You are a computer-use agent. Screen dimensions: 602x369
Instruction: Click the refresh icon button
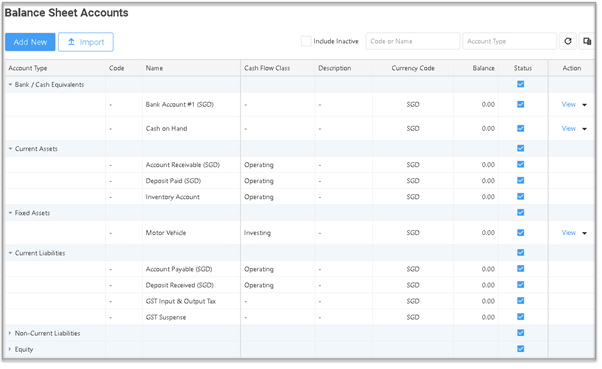pyautogui.click(x=568, y=41)
